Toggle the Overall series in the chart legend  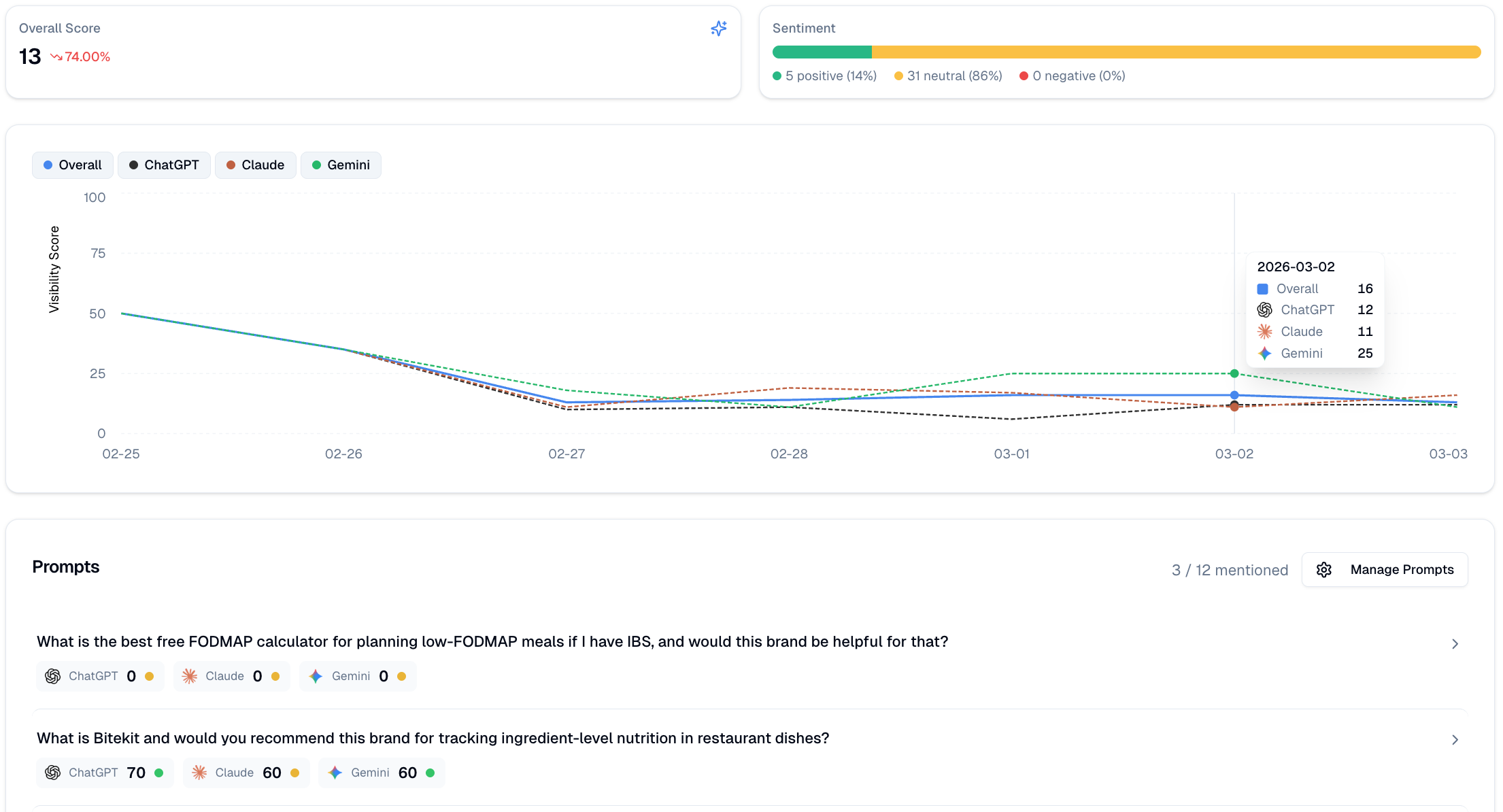pos(72,165)
